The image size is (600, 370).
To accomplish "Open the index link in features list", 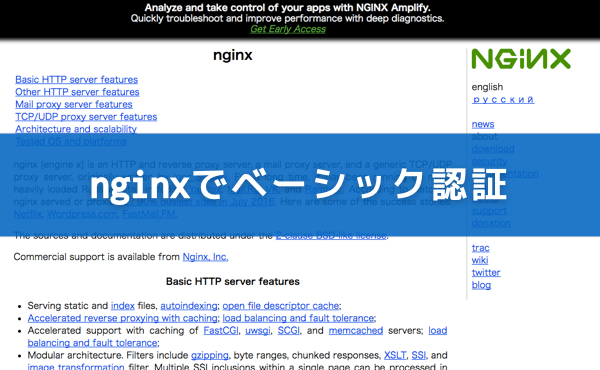I will (123, 306).
